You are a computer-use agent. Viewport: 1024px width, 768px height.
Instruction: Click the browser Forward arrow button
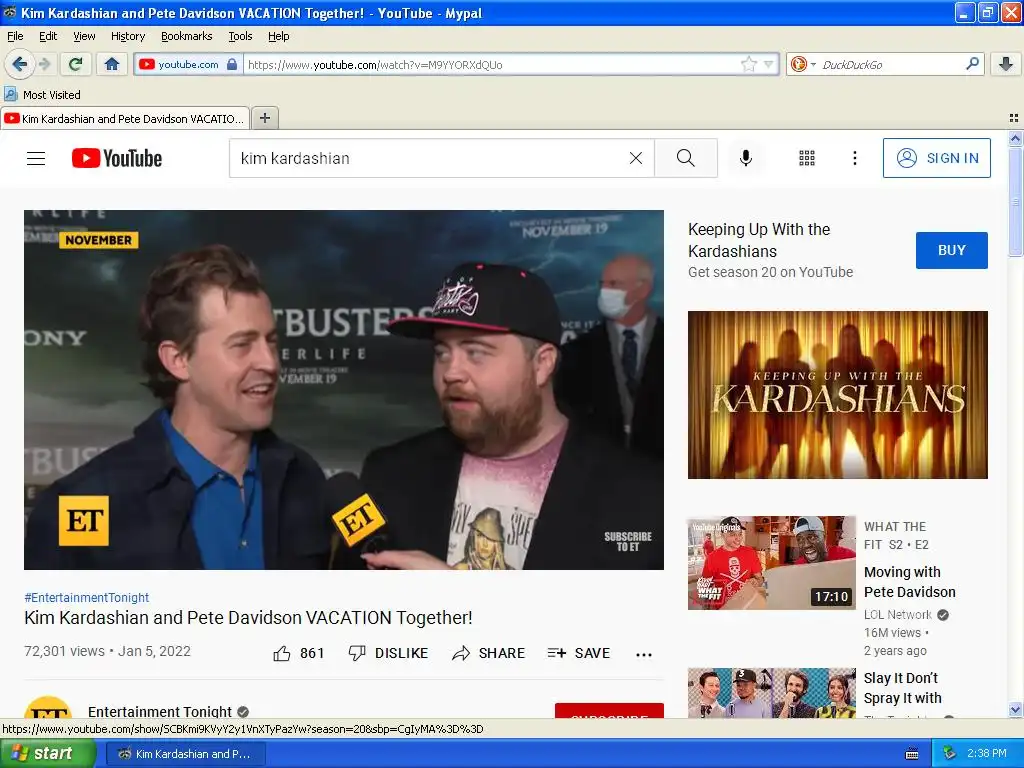pos(44,64)
